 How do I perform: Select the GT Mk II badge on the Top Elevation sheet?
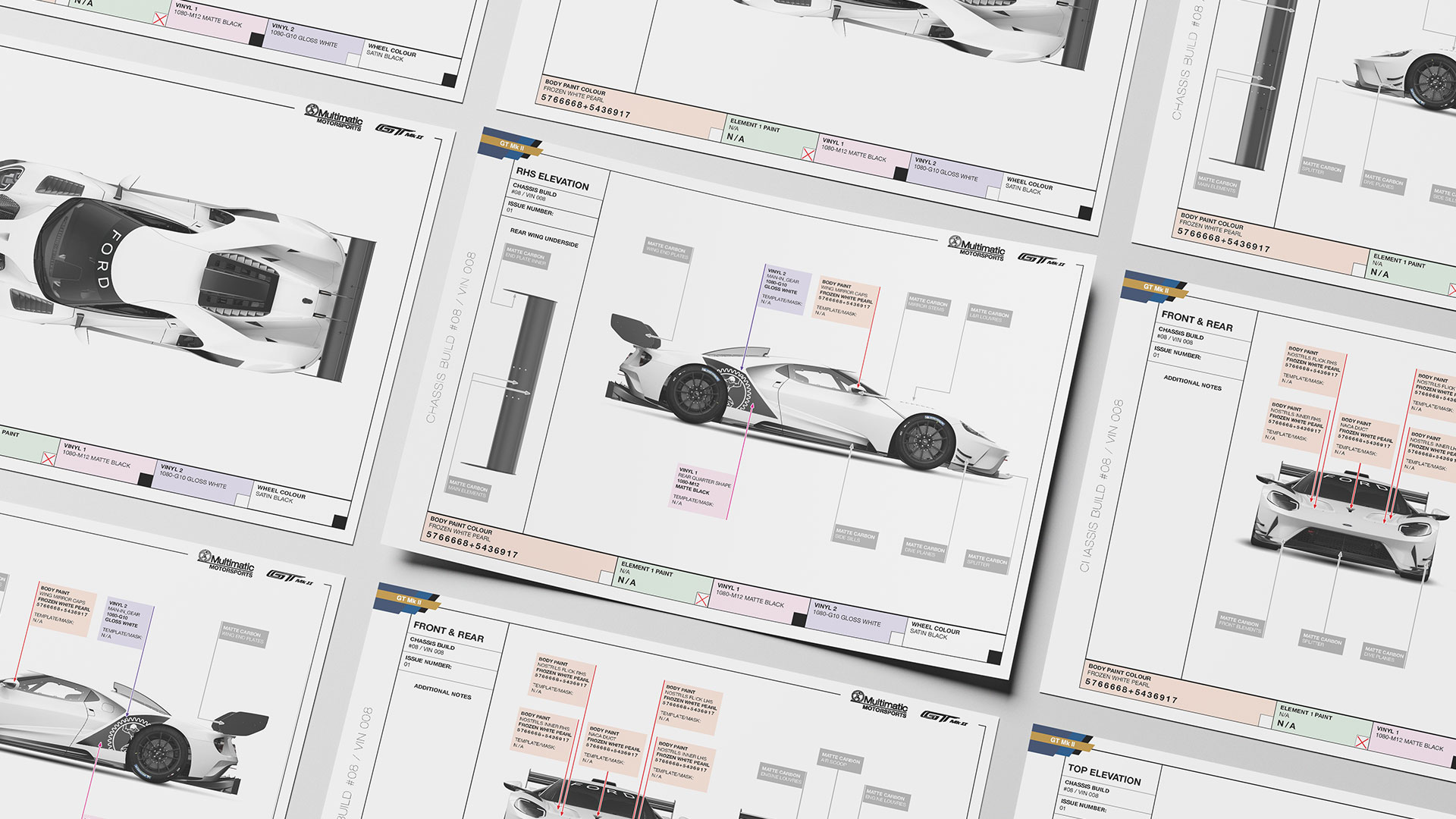1062,741
